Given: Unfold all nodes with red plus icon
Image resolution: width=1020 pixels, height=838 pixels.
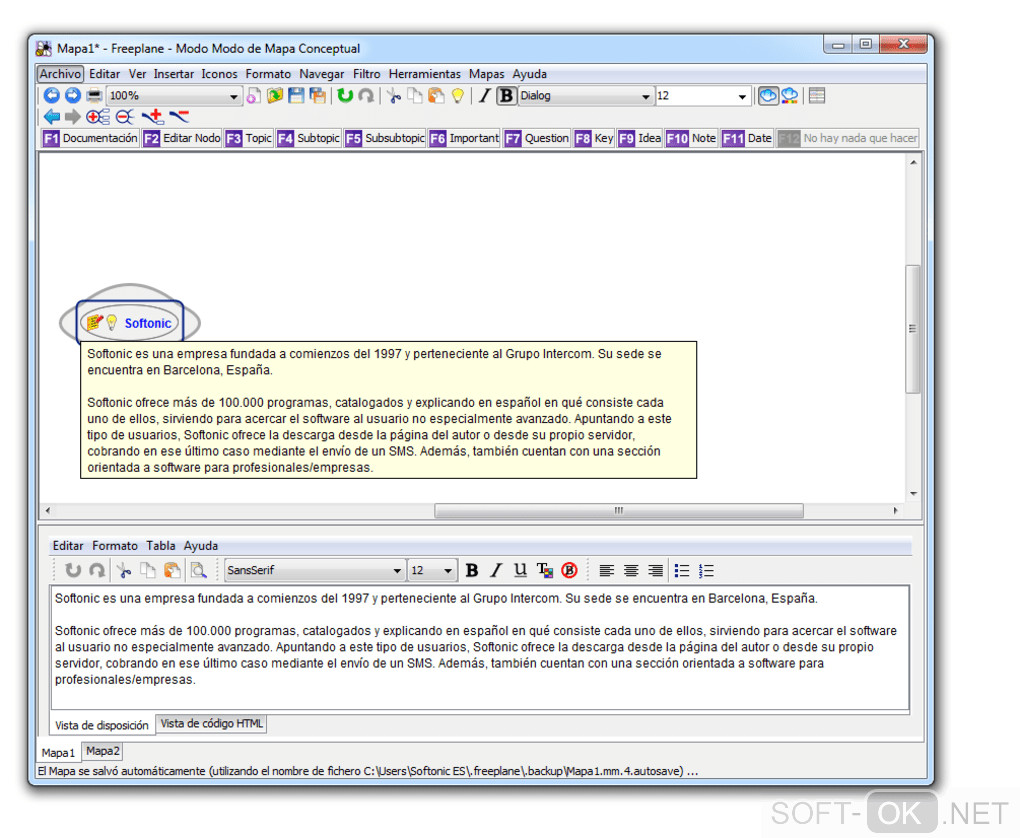Looking at the screenshot, I should coord(98,116).
